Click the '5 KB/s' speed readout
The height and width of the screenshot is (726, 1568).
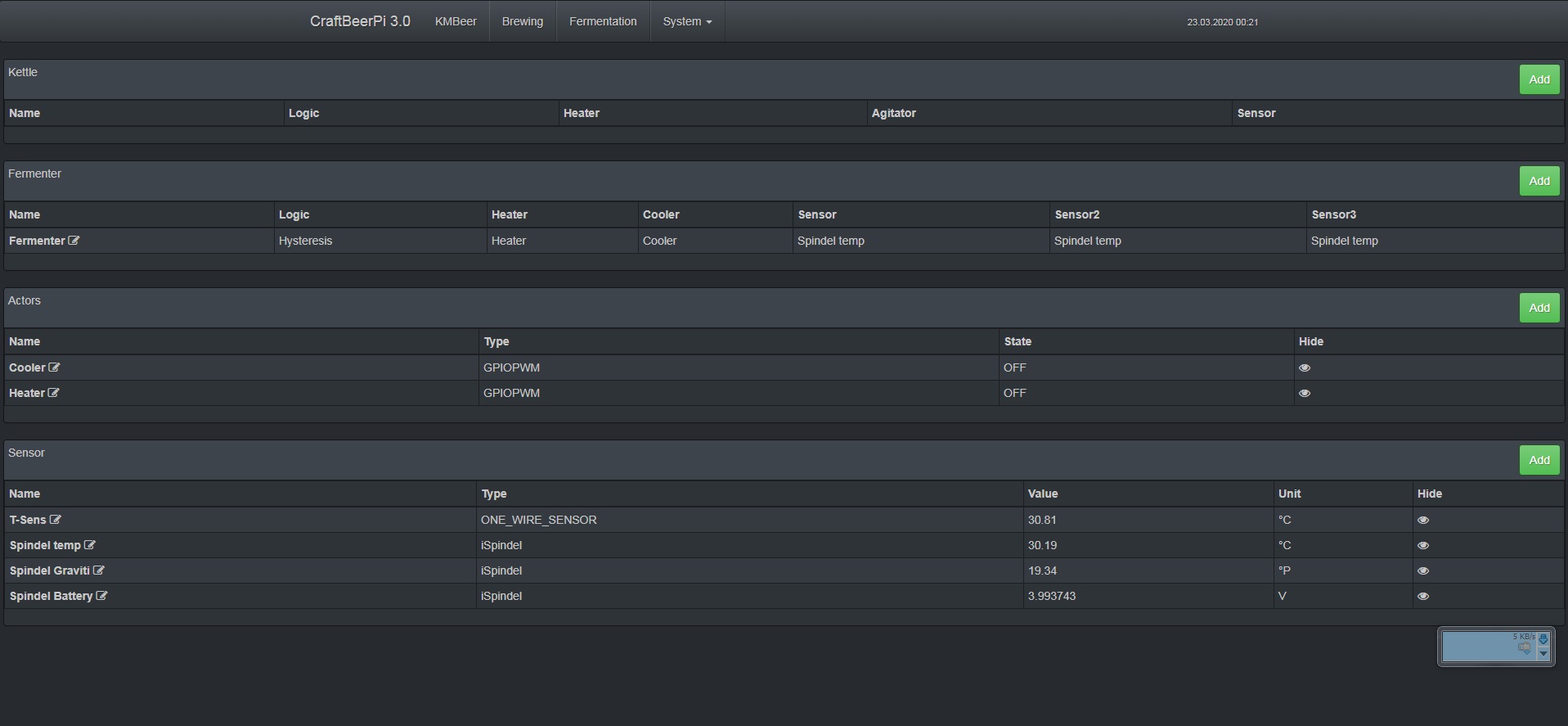point(1524,636)
